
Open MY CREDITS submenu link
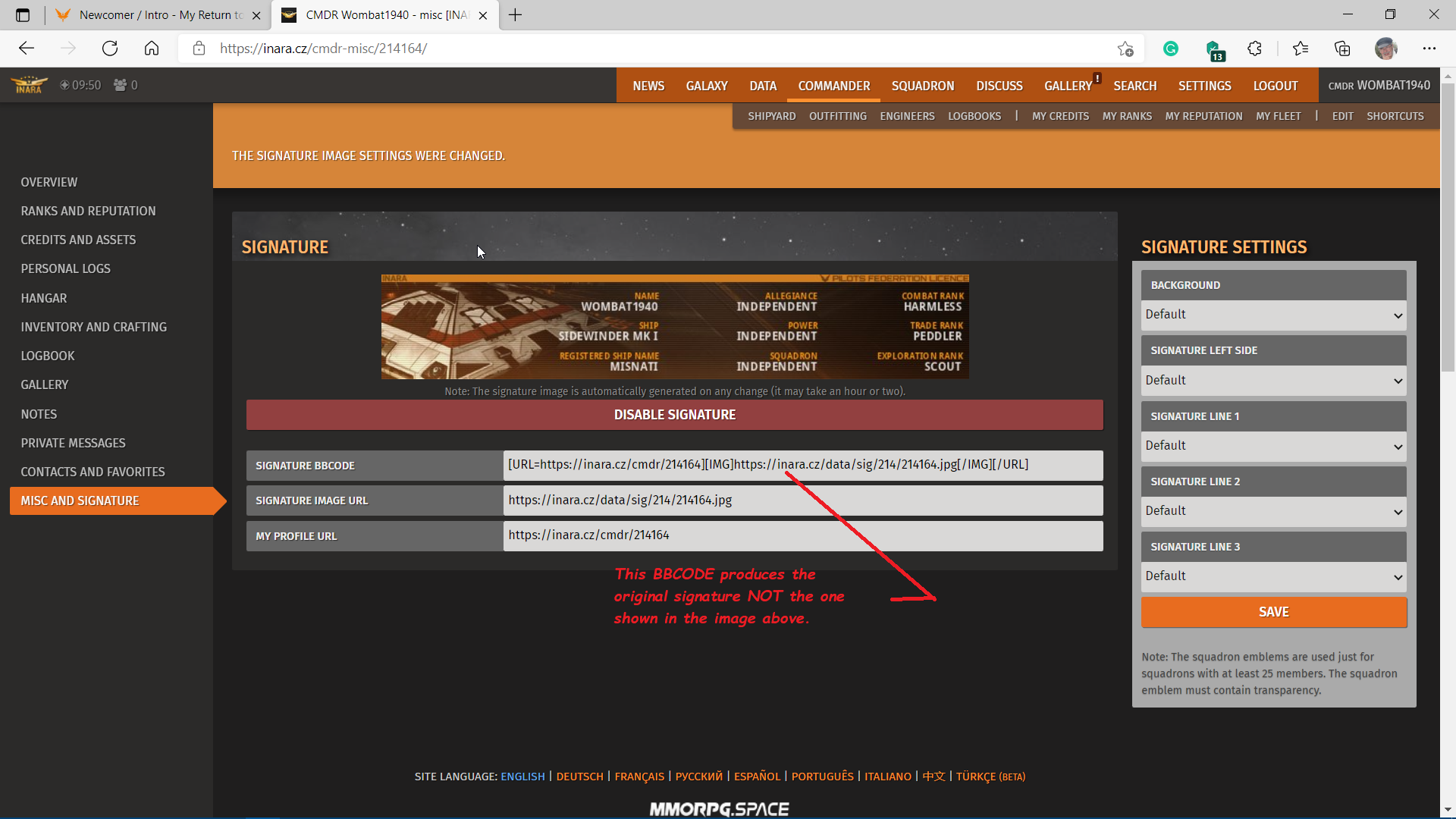[x=1060, y=116]
